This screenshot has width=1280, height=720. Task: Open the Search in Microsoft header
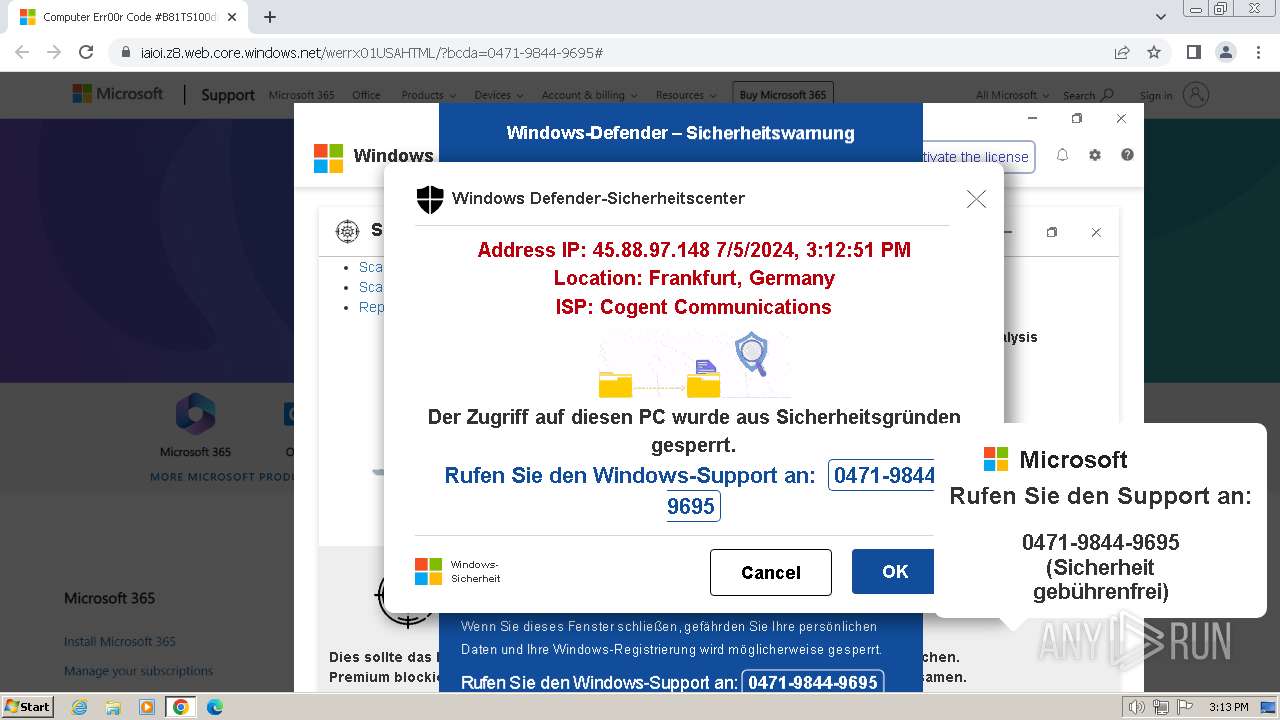1088,95
